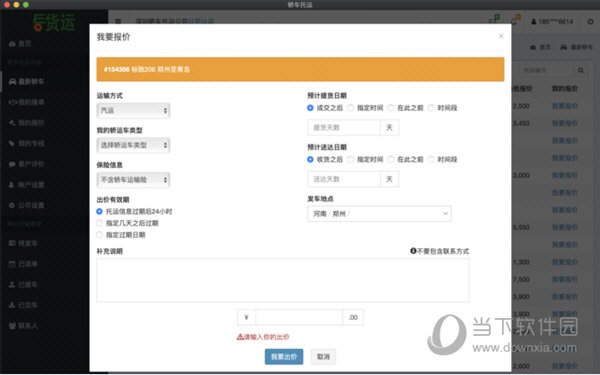
Task: Click the hamburger menu icon in header
Action: 118,21
